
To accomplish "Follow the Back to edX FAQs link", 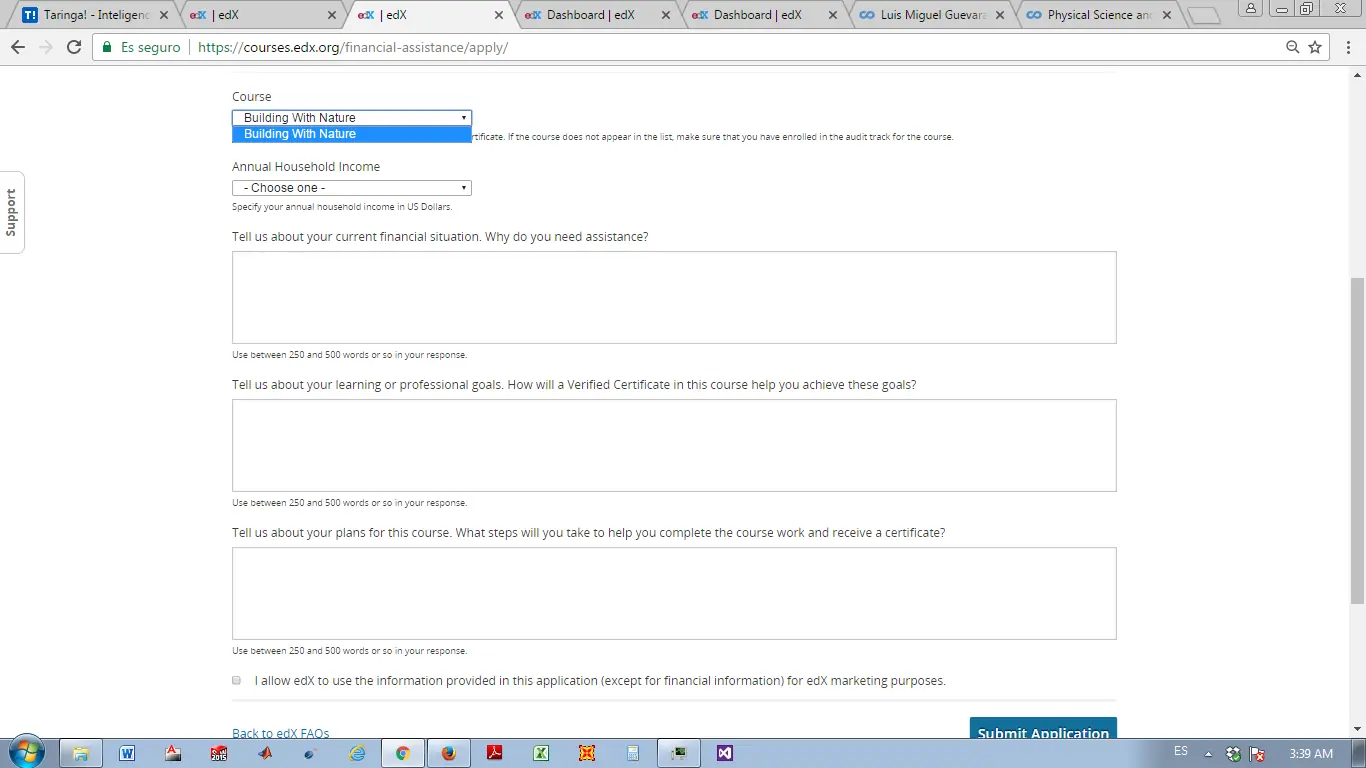I will pos(281,733).
